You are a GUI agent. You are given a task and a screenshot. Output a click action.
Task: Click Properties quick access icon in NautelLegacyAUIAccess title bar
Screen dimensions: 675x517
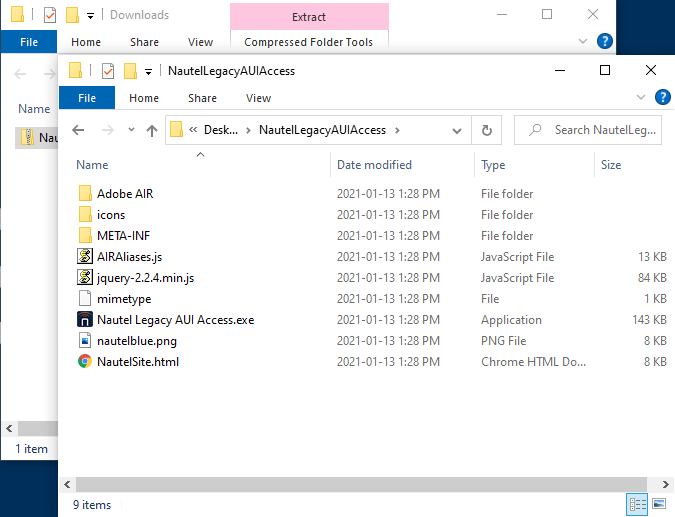[108, 71]
